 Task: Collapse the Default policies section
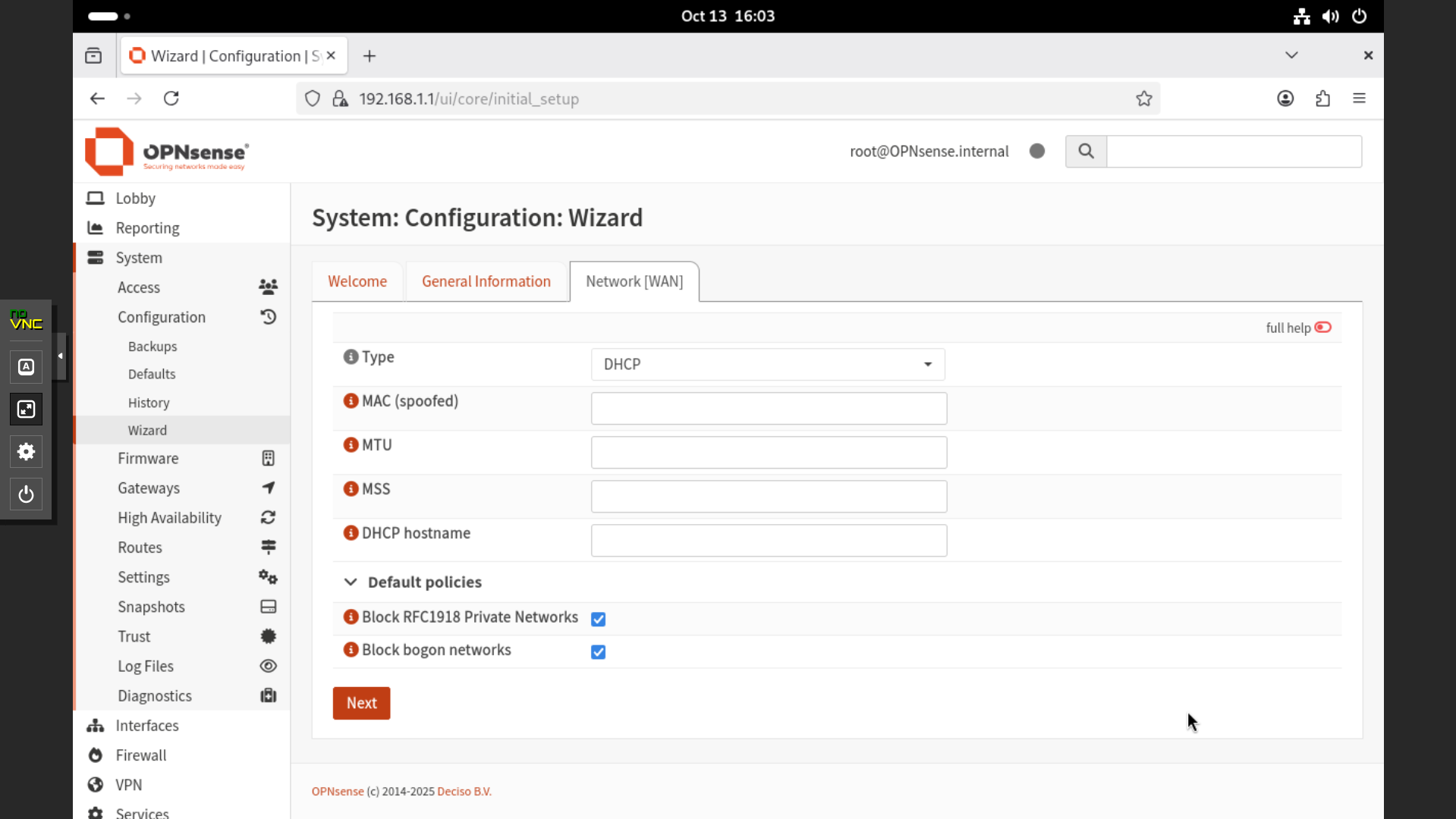coord(351,582)
